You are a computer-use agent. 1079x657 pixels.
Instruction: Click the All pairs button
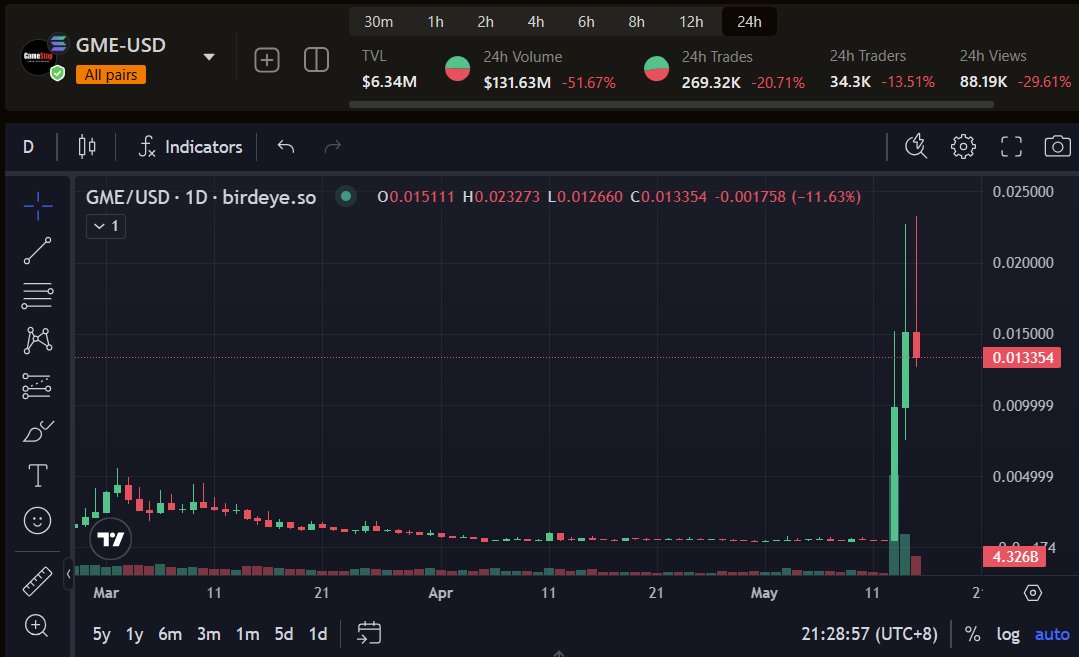[x=111, y=75]
